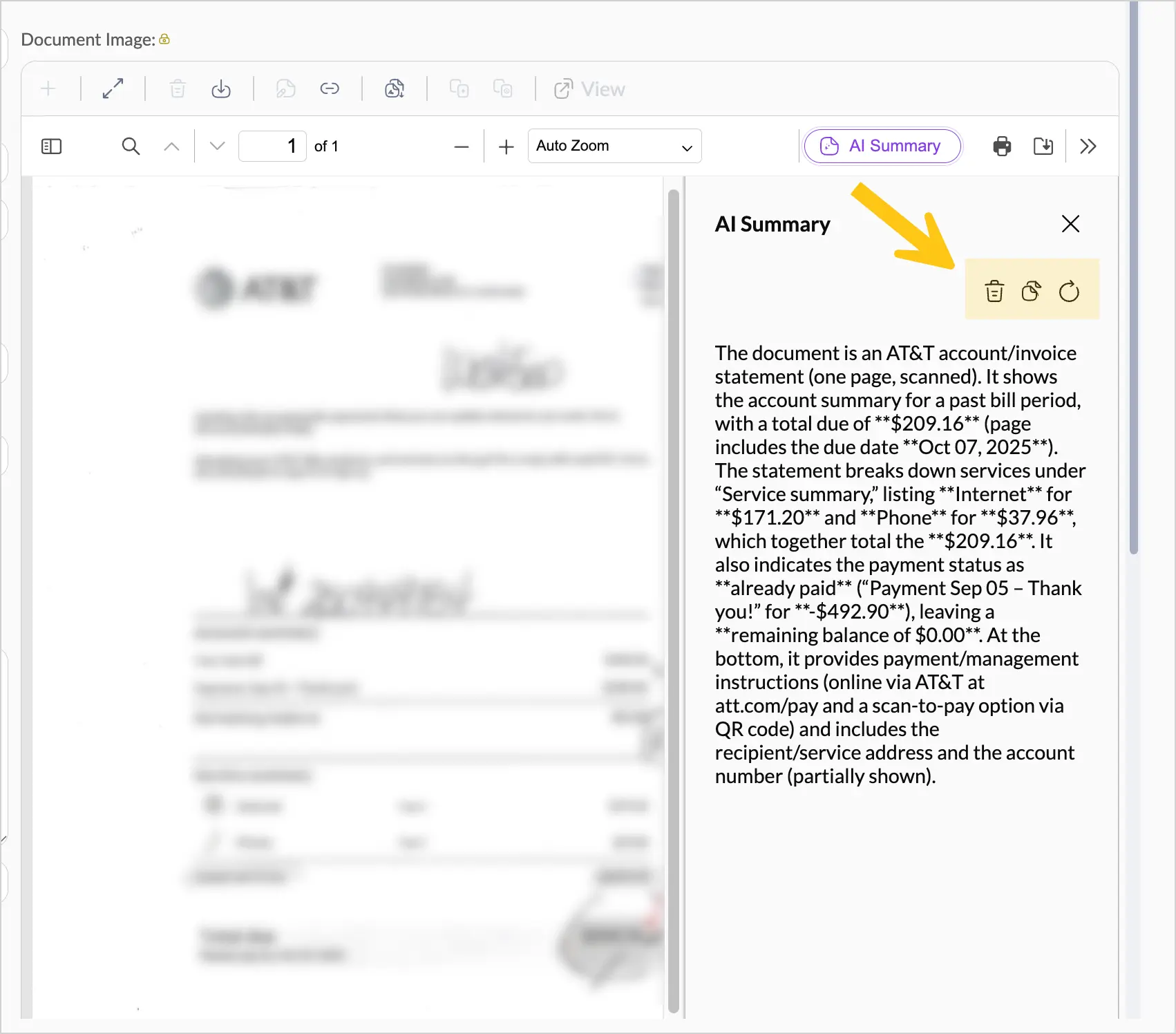Click the lock icon beside Document Image
The image size is (1176, 1034).
pos(164,39)
